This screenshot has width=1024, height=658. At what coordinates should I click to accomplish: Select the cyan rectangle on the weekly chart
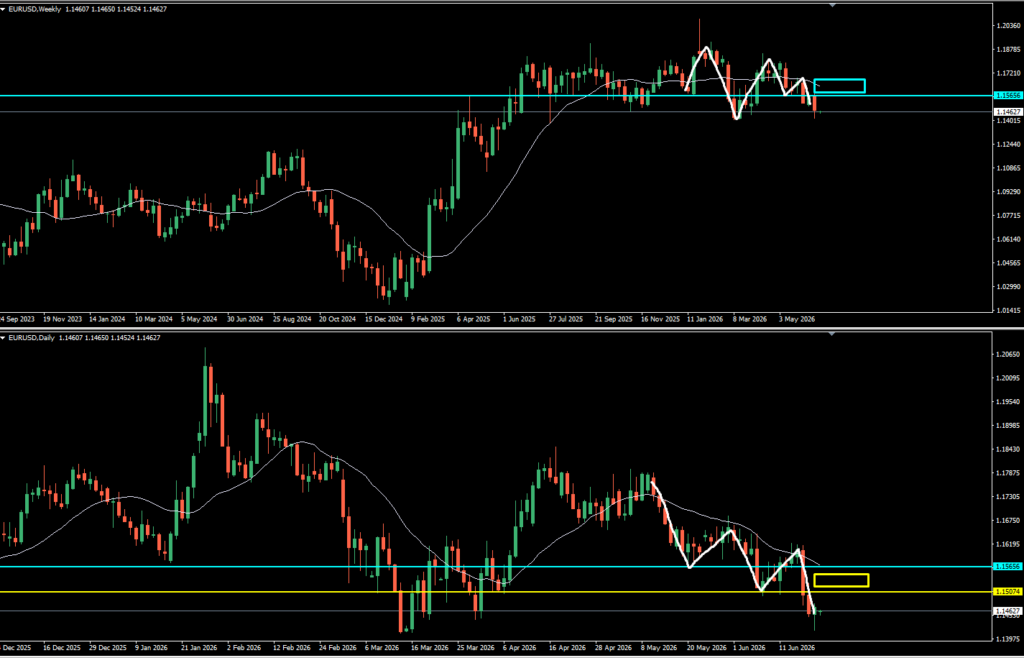tap(839, 86)
